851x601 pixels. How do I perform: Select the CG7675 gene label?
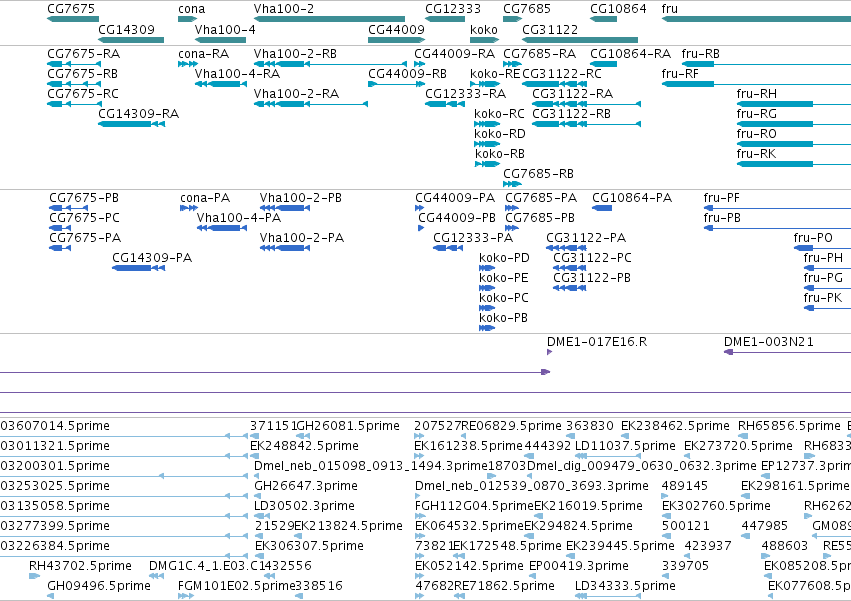71,9
